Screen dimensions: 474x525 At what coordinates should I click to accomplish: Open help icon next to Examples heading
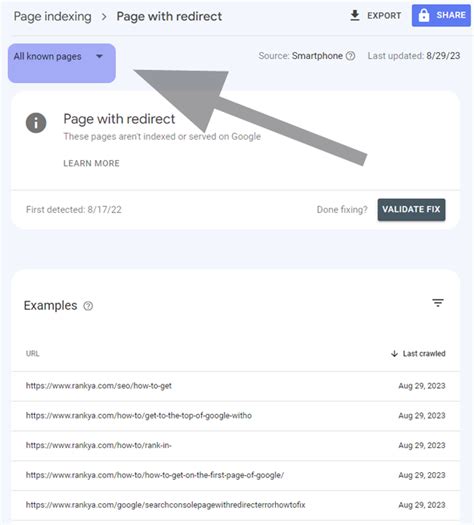[x=88, y=306]
